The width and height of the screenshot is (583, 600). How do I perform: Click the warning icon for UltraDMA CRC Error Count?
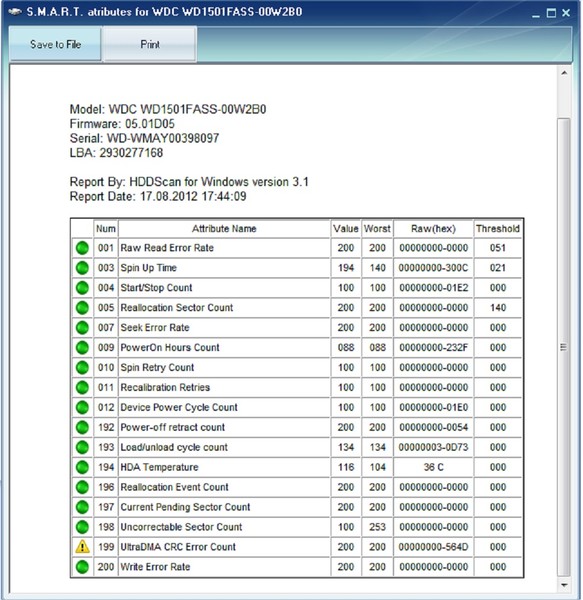82,546
